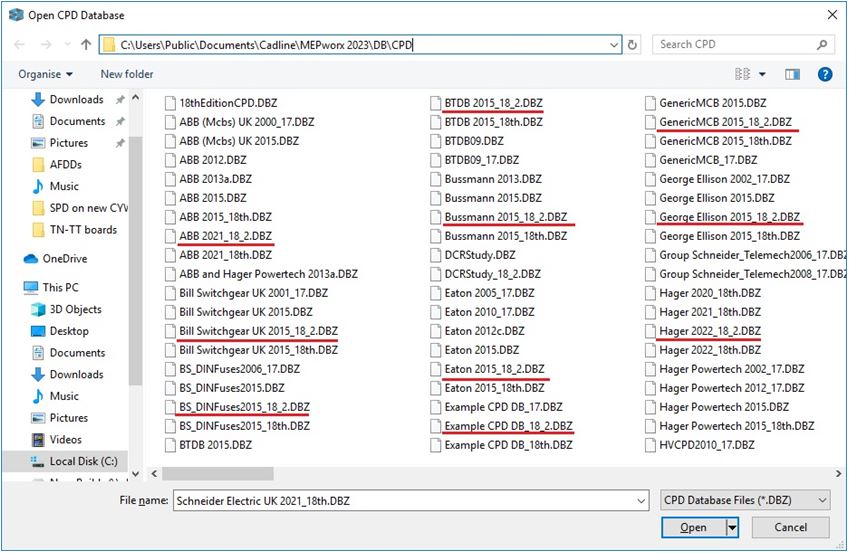Image resolution: width=849 pixels, height=553 pixels.
Task: Select ABB (Mcbs) UK 2000_17.DBZ
Action: [246, 122]
